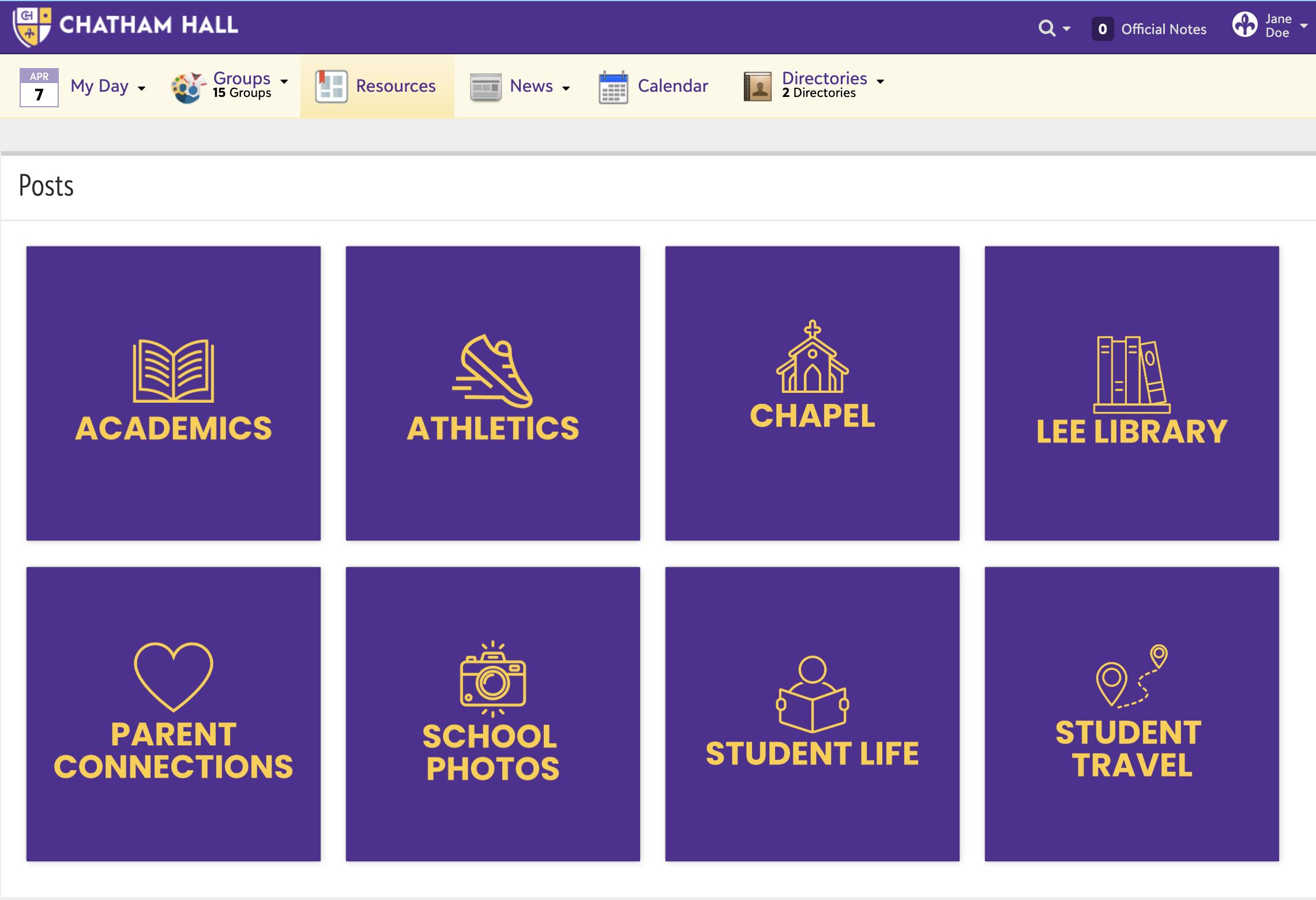Open the News dropdown arrow
This screenshot has width=1316, height=900.
point(566,88)
